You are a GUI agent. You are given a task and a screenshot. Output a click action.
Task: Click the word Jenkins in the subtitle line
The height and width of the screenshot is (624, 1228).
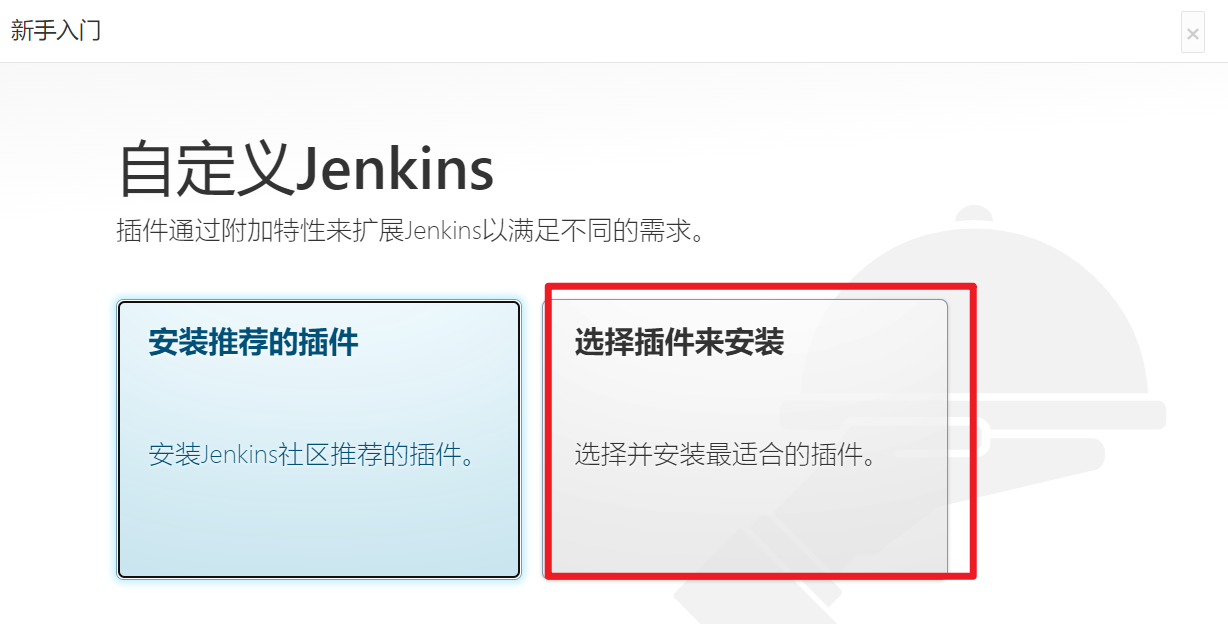pyautogui.click(x=444, y=231)
